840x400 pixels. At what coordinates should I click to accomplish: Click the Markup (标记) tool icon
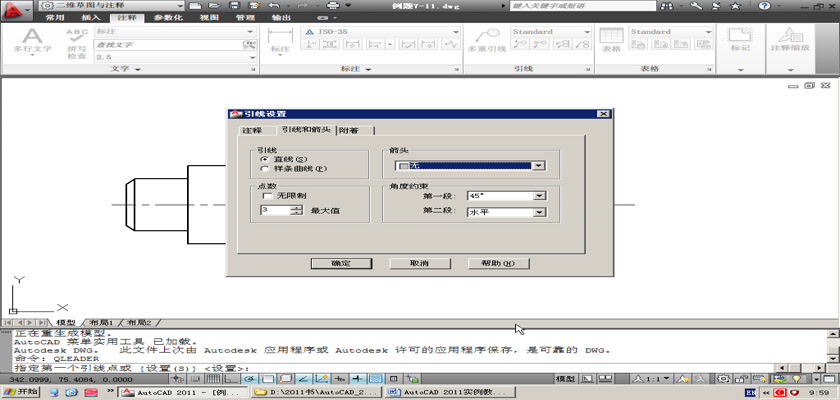point(740,40)
